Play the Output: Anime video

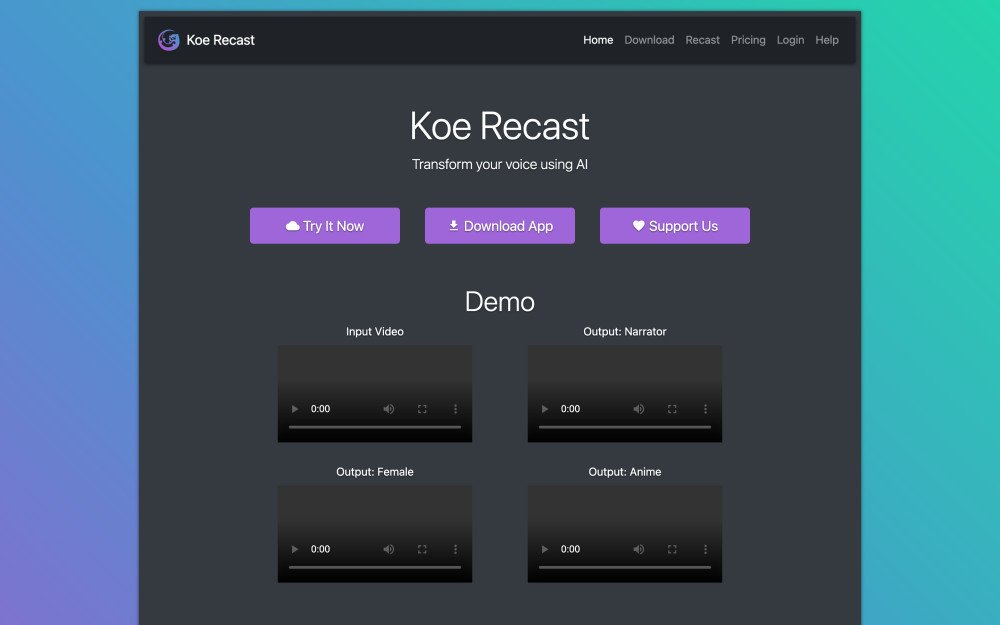pos(545,548)
